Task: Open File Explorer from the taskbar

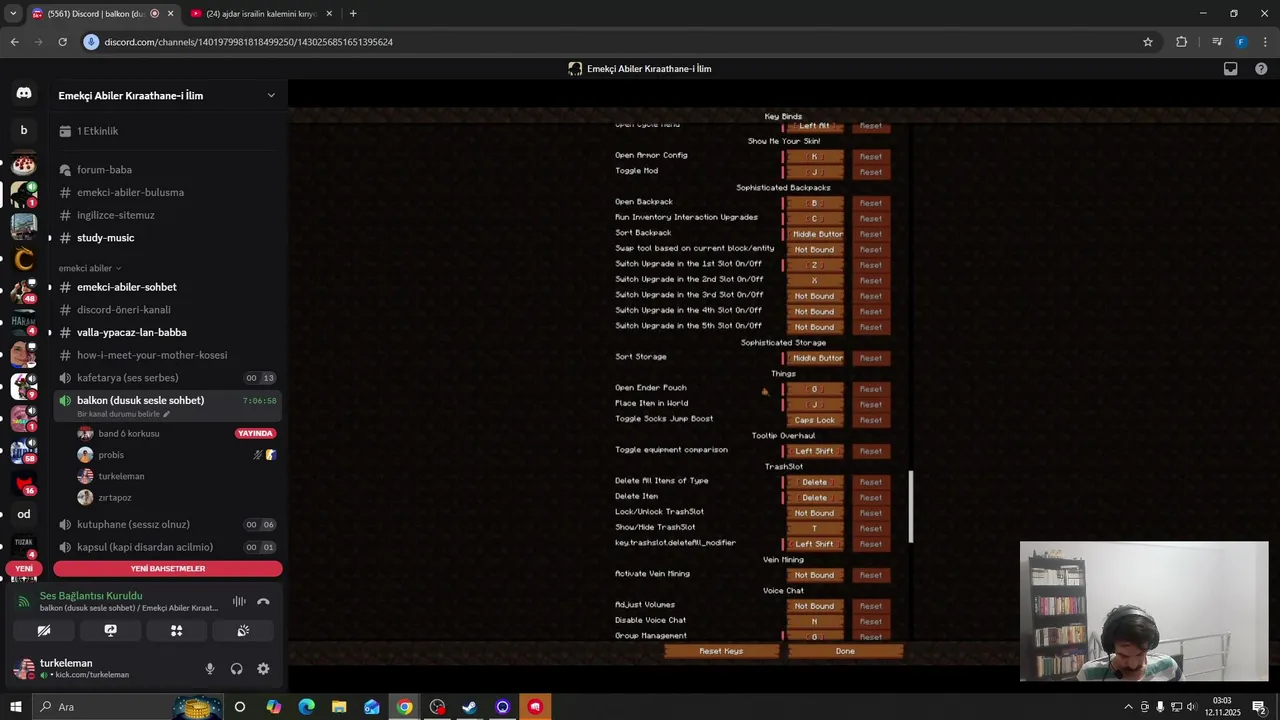Action: (x=339, y=707)
